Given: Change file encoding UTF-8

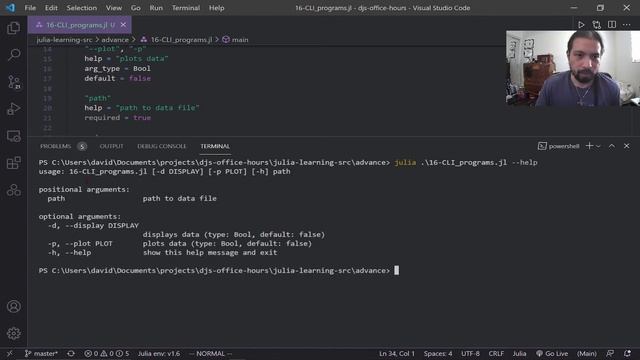Looking at the screenshot, I should (x=470, y=353).
